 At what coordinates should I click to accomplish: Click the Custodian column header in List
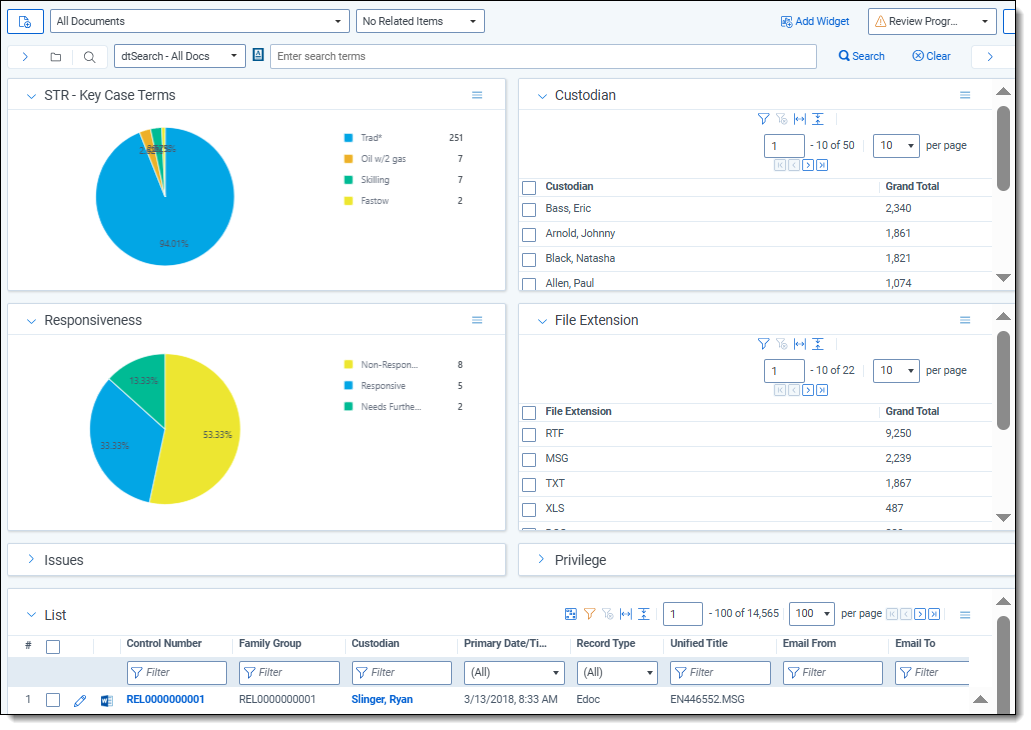click(x=375, y=643)
